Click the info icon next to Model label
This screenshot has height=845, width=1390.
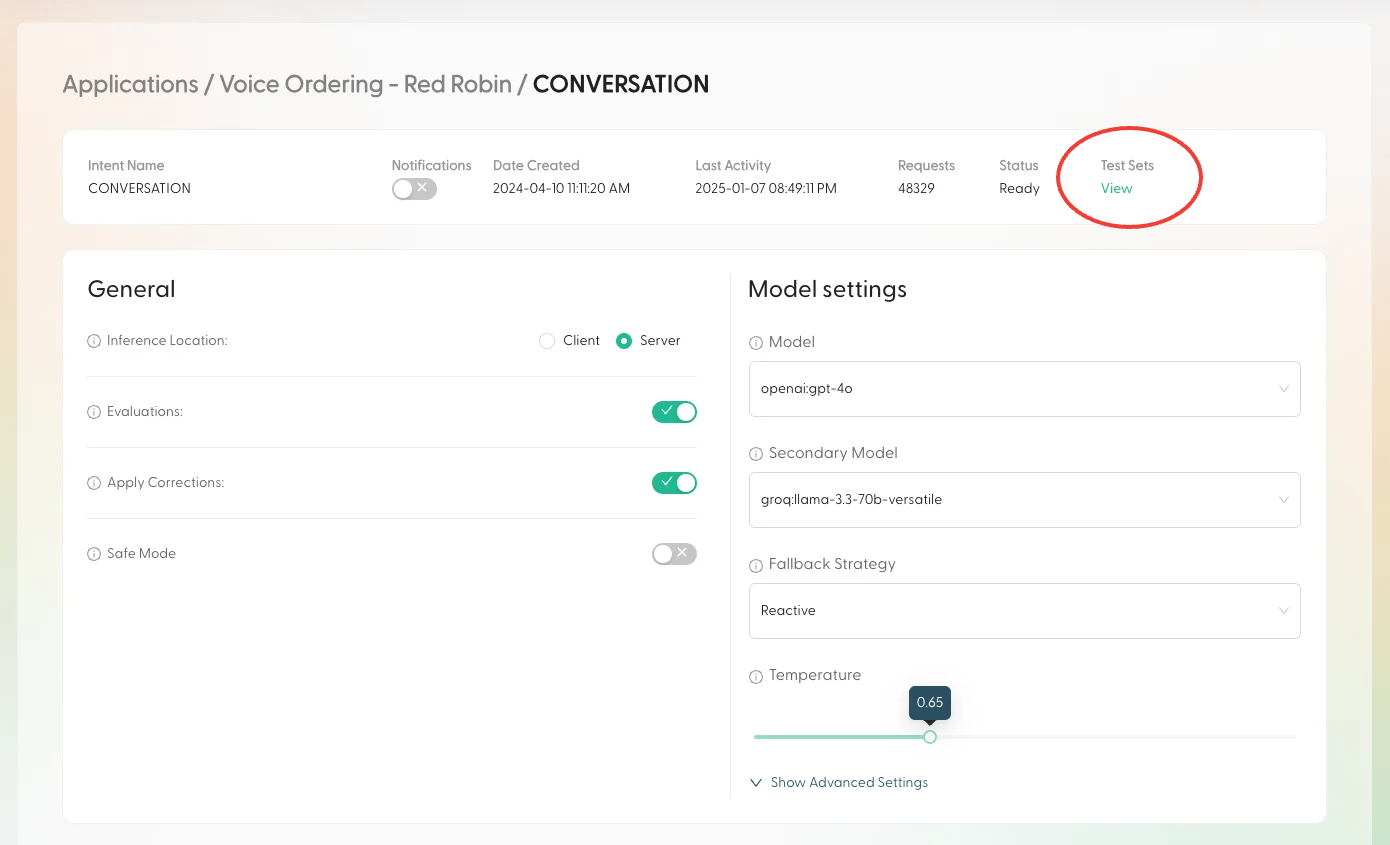click(756, 343)
